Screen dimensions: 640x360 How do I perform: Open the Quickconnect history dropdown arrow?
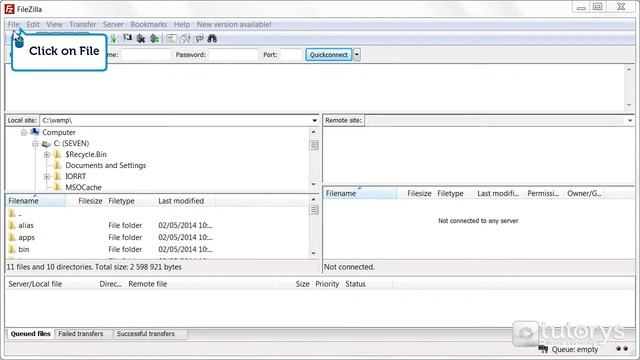point(357,55)
